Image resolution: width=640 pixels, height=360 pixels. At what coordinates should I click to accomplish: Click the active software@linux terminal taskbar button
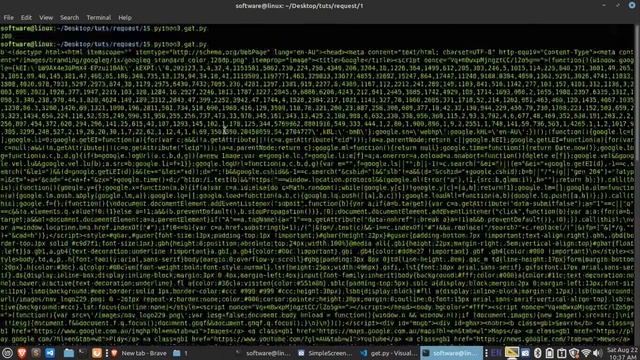point(451,353)
